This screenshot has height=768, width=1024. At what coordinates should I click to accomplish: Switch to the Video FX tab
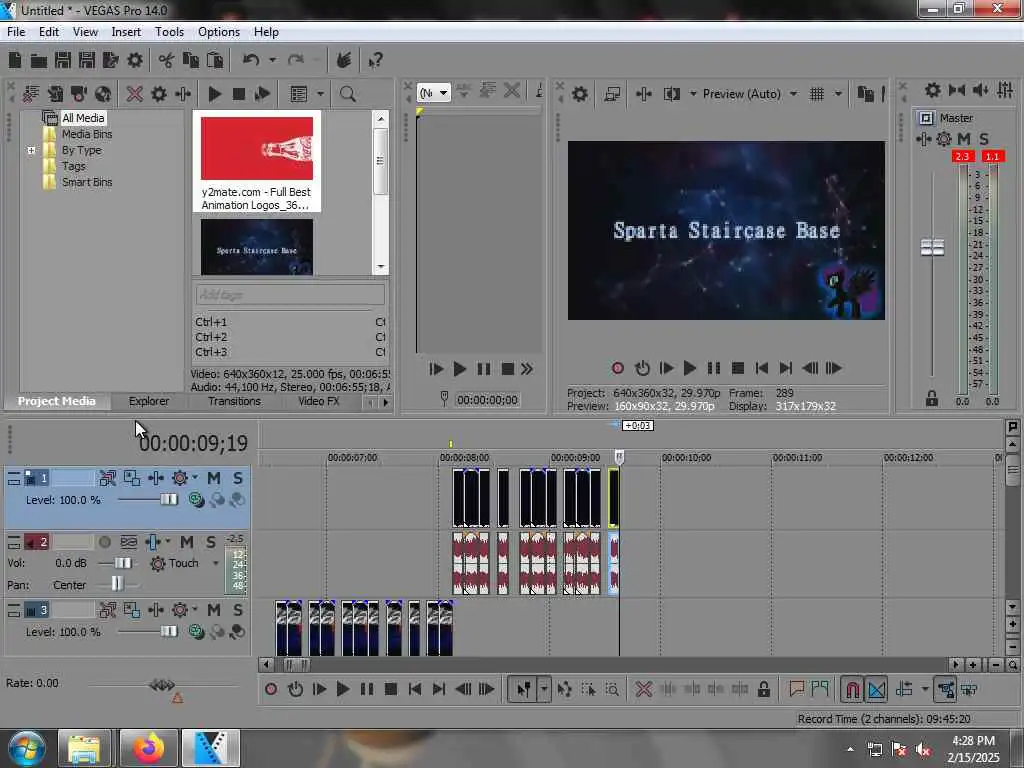tap(319, 401)
